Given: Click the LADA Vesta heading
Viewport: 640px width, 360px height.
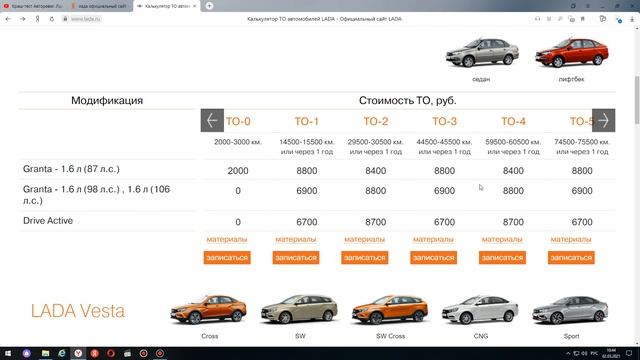Looking at the screenshot, I should point(78,311).
